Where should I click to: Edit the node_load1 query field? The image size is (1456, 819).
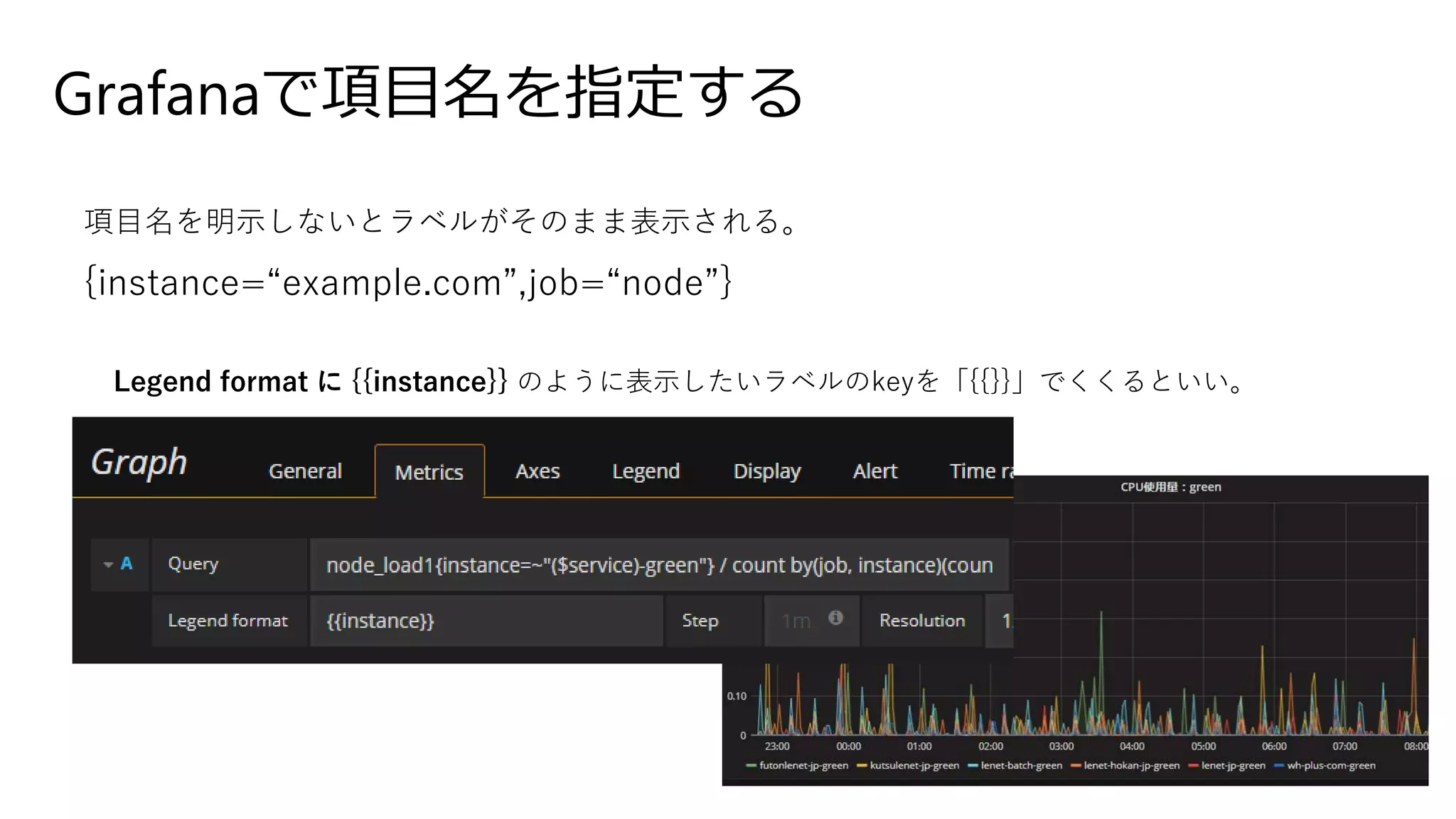(659, 565)
